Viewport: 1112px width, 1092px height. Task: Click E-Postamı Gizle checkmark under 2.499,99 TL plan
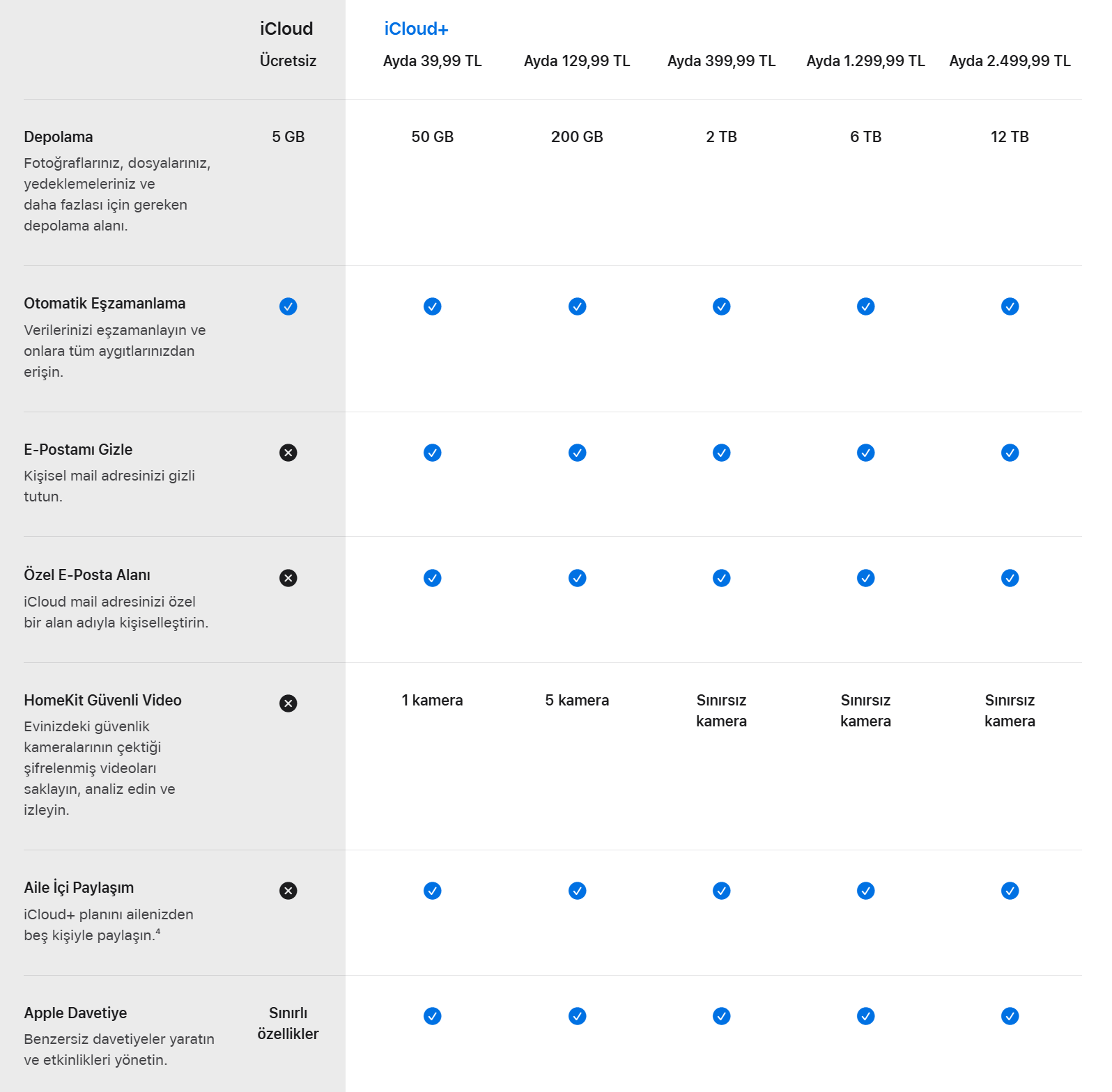(x=1010, y=453)
